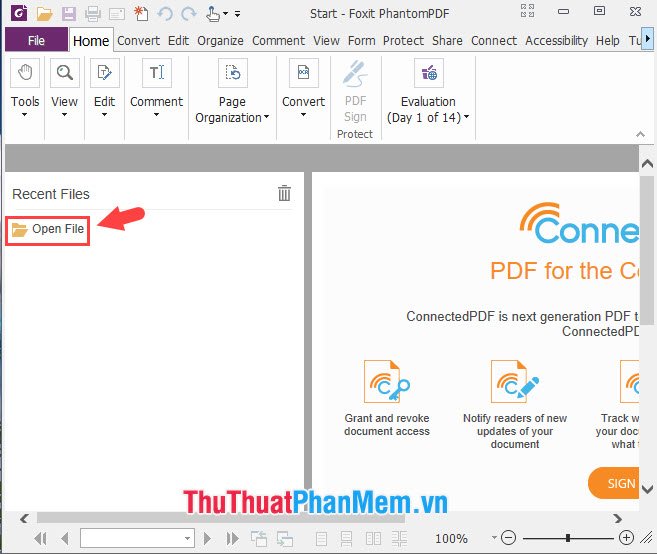This screenshot has height=554, width=657.
Task: Click the Print icon in quick access toolbar
Action: point(93,14)
